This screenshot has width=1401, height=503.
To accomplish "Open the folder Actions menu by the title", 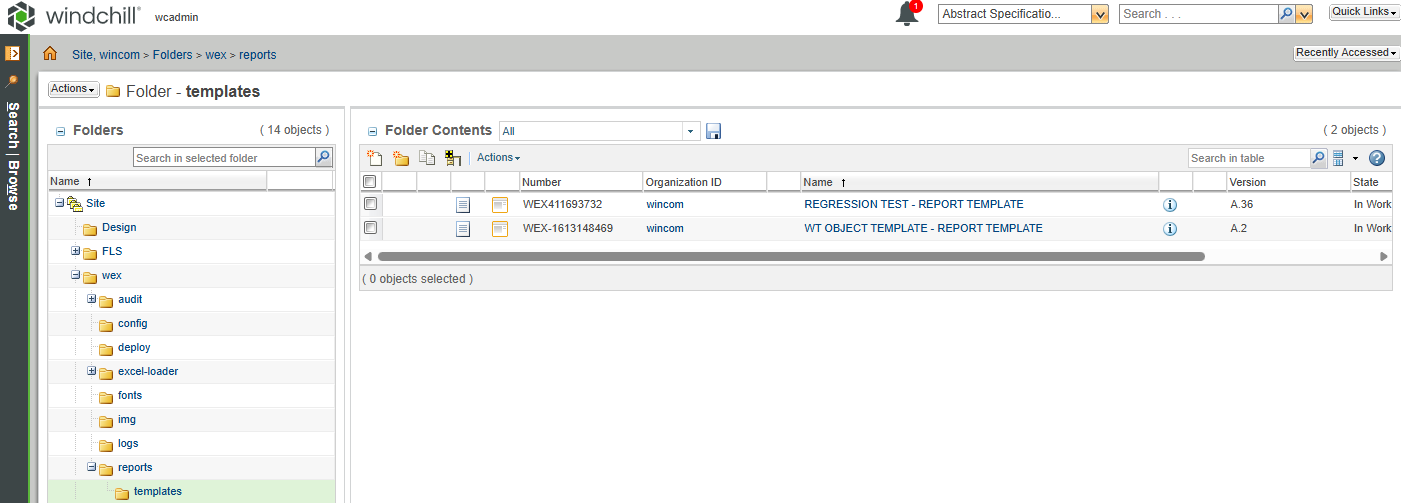I will point(74,89).
